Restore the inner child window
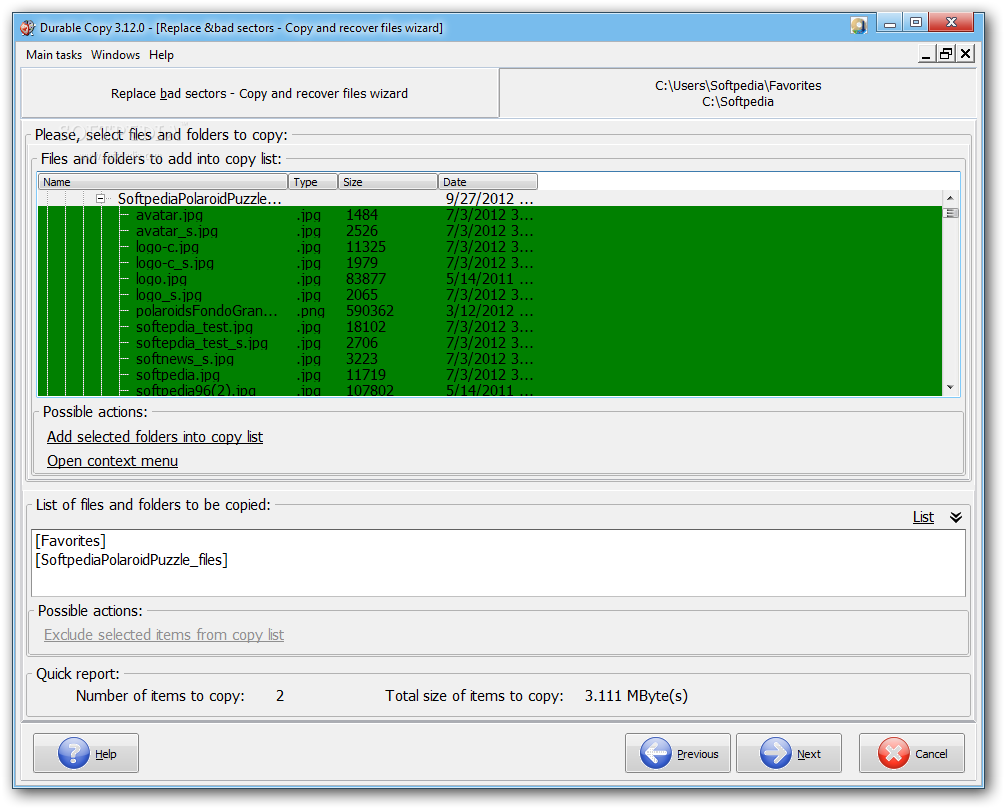The width and height of the screenshot is (1005, 809). (x=945, y=54)
